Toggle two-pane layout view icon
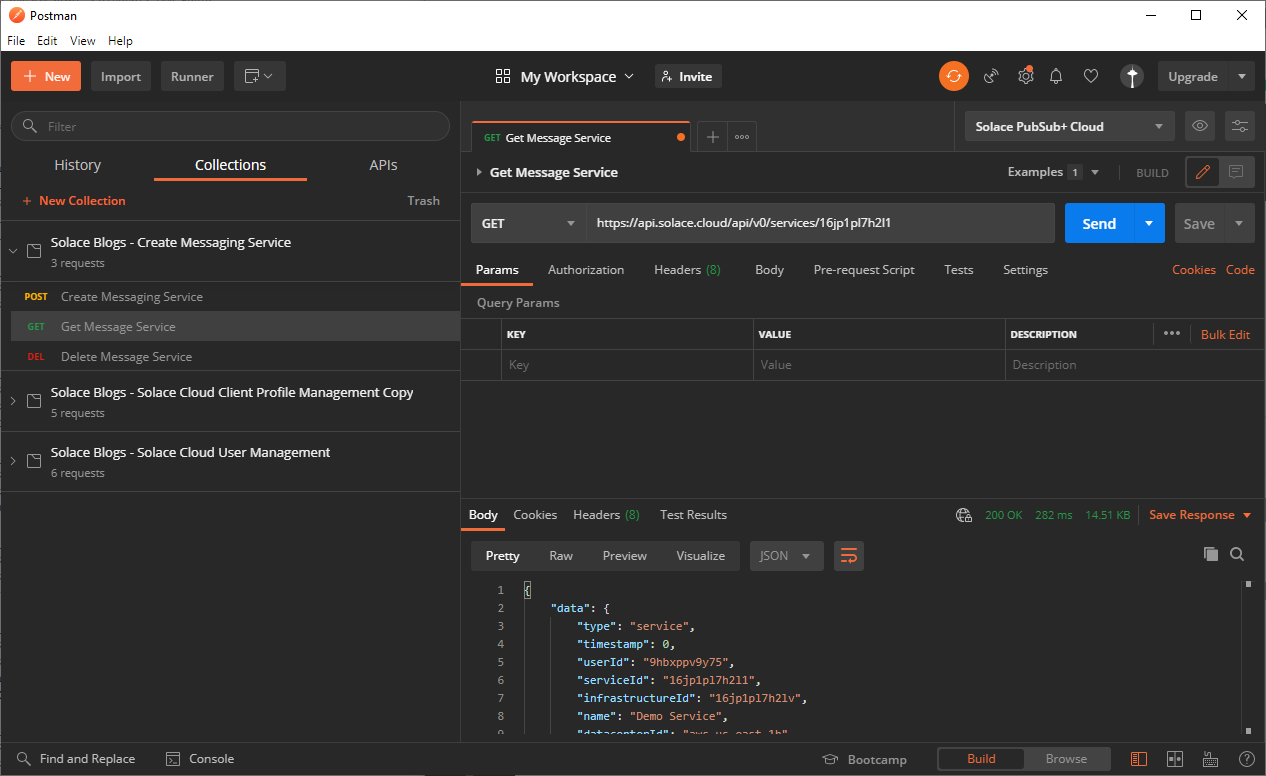The image size is (1266, 776). tap(1175, 759)
